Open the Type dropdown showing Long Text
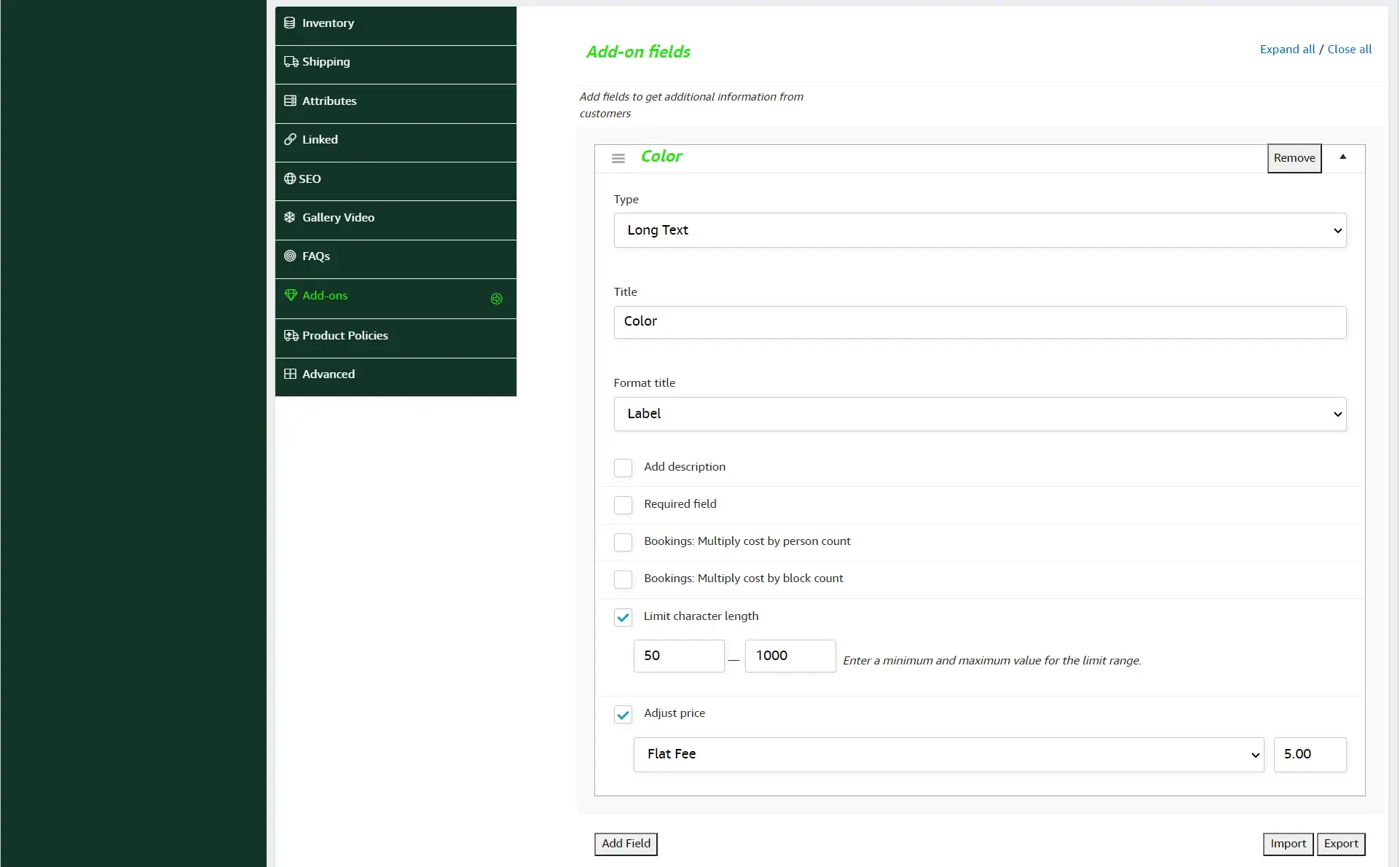1400x867 pixels. 980,230
